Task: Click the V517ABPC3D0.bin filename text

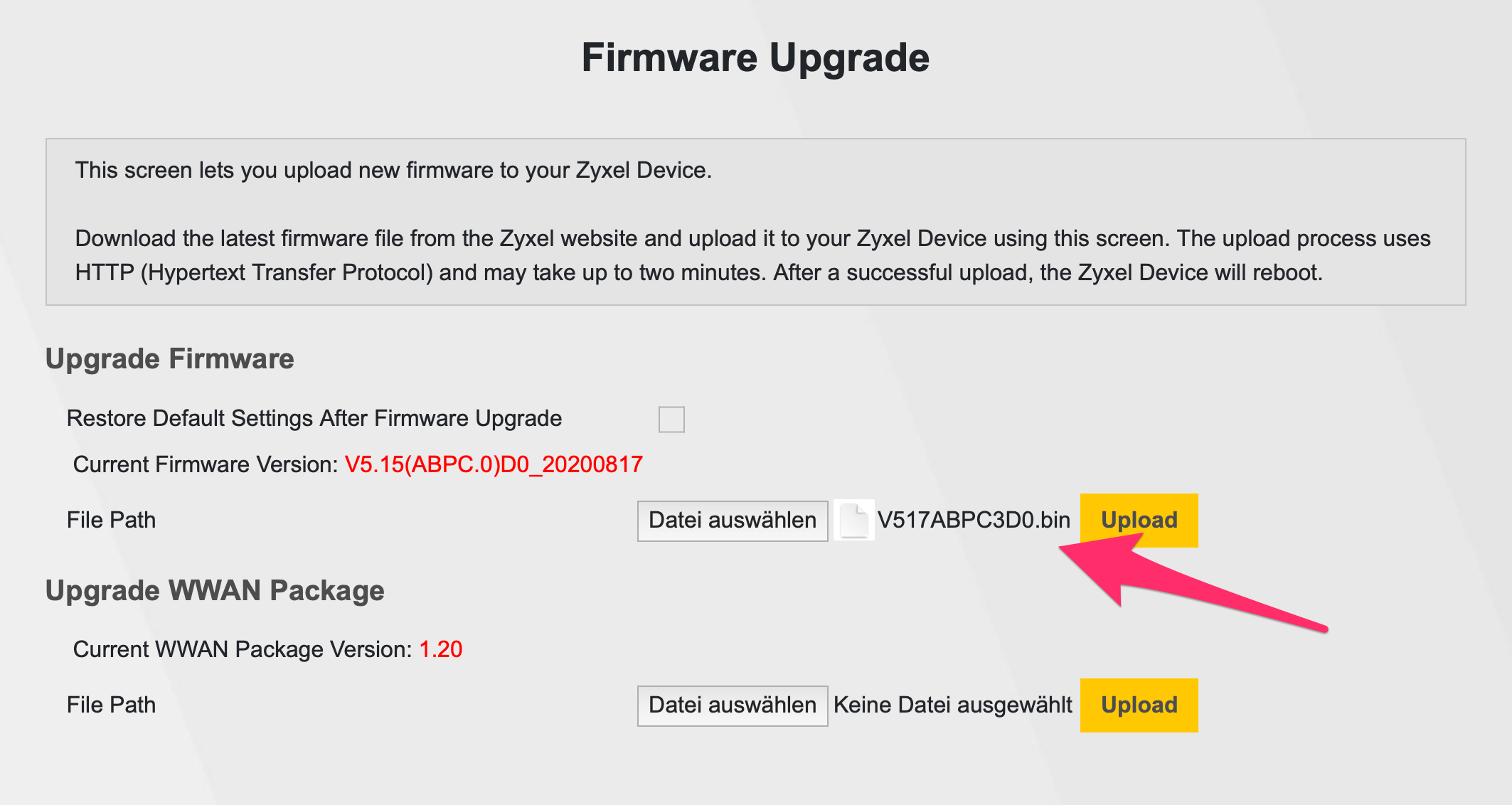Action: 974,520
